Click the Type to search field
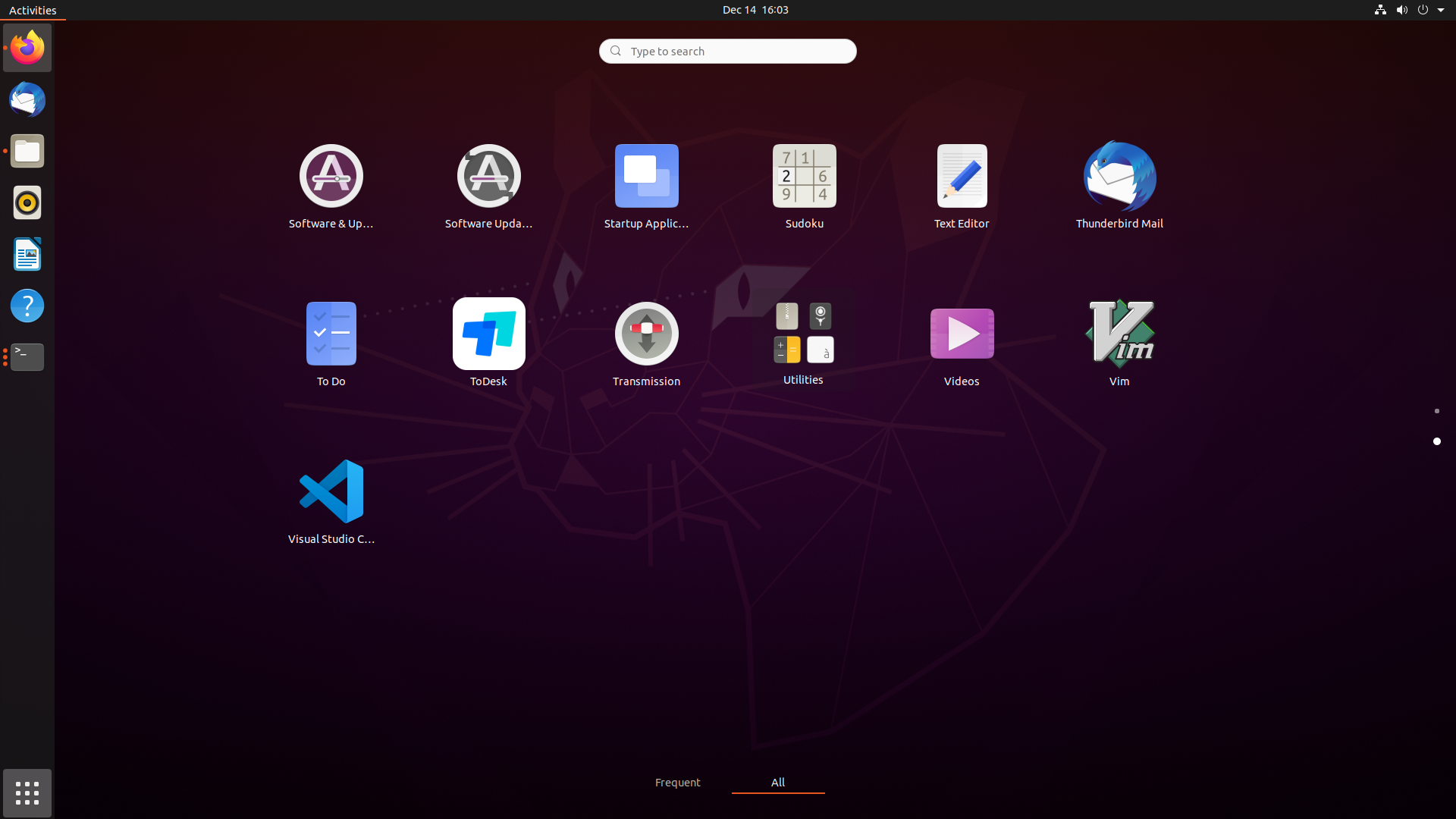Viewport: 1456px width, 819px height. [728, 51]
